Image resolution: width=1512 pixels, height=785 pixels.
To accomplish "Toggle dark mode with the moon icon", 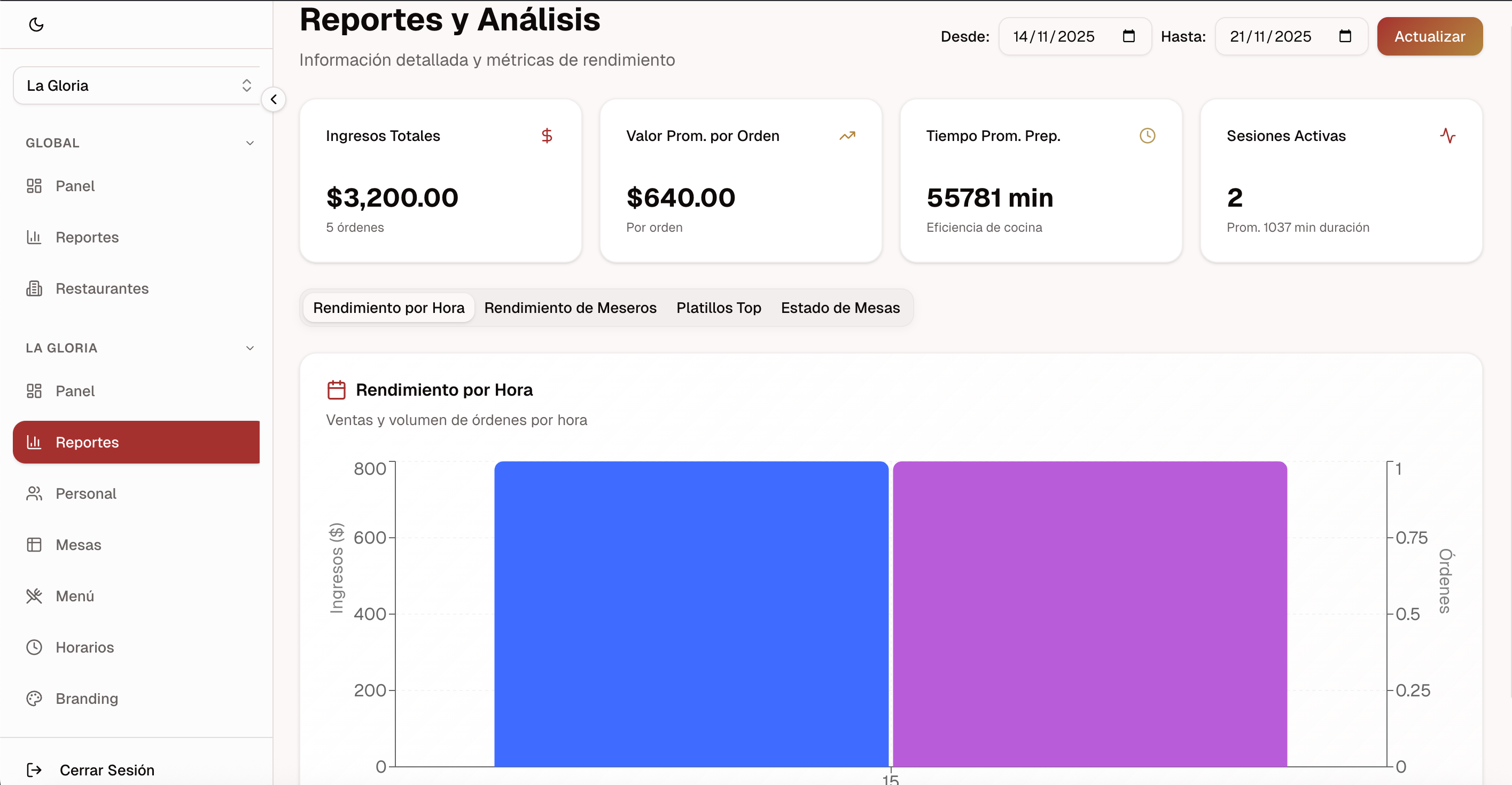I will [37, 25].
